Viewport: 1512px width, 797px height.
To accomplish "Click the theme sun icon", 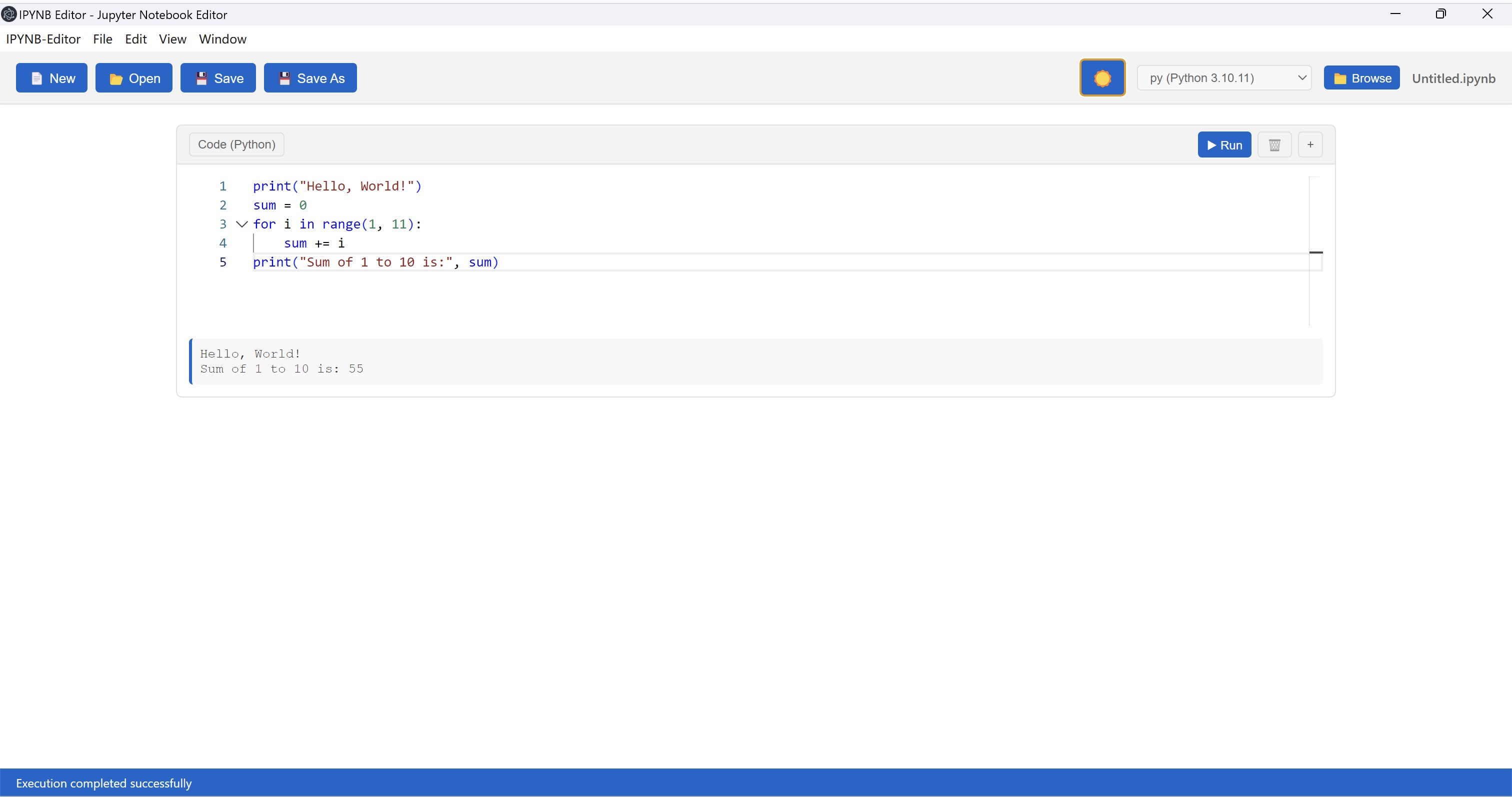I will (x=1102, y=77).
